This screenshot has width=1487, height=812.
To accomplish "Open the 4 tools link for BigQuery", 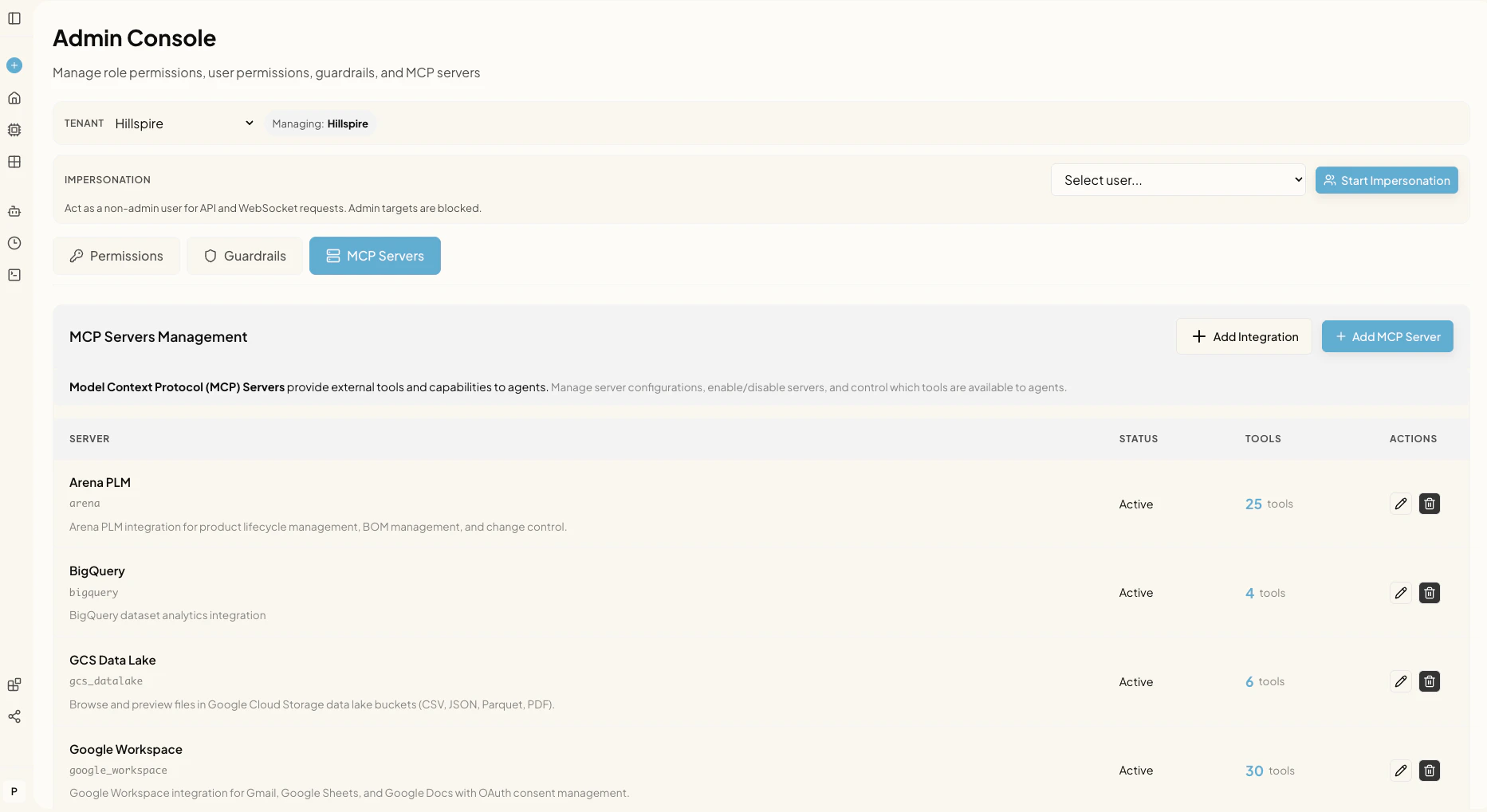I will (1265, 593).
